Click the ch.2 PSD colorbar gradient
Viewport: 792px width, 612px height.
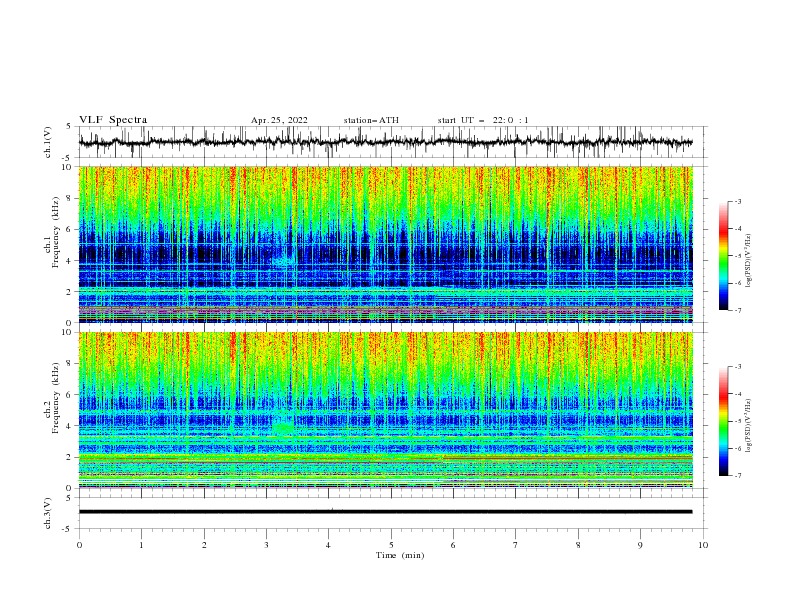(x=723, y=421)
